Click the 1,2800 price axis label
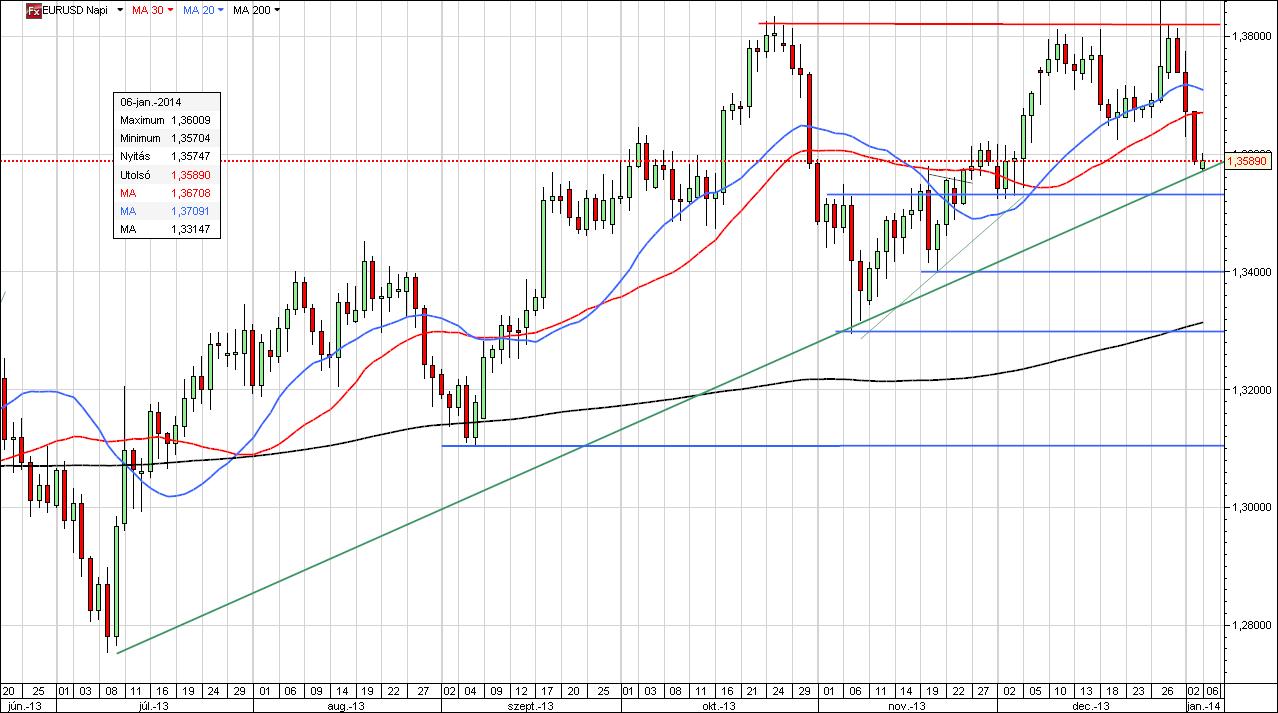The width and height of the screenshot is (1278, 713). point(1251,626)
